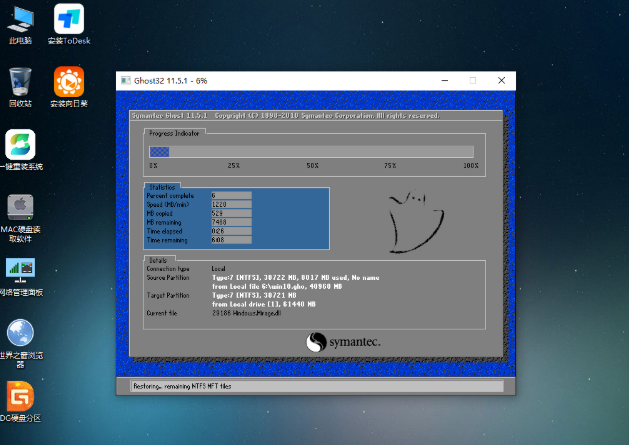Click Source Partition details line
The width and height of the screenshot is (629, 445).
coord(296,278)
